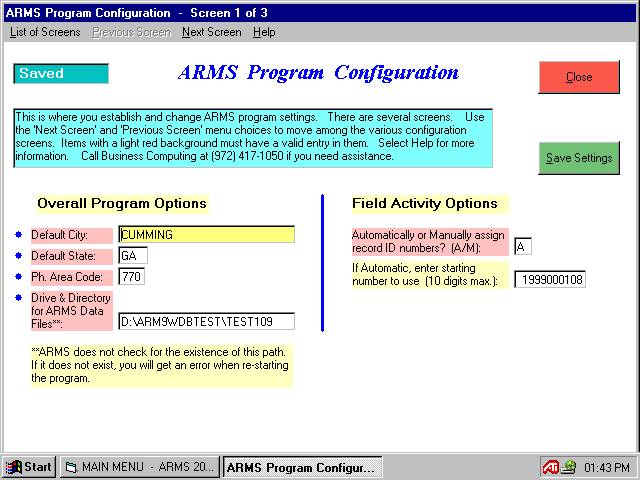640x480 pixels.
Task: Click the ARMS data files directory path field
Action: point(207,322)
